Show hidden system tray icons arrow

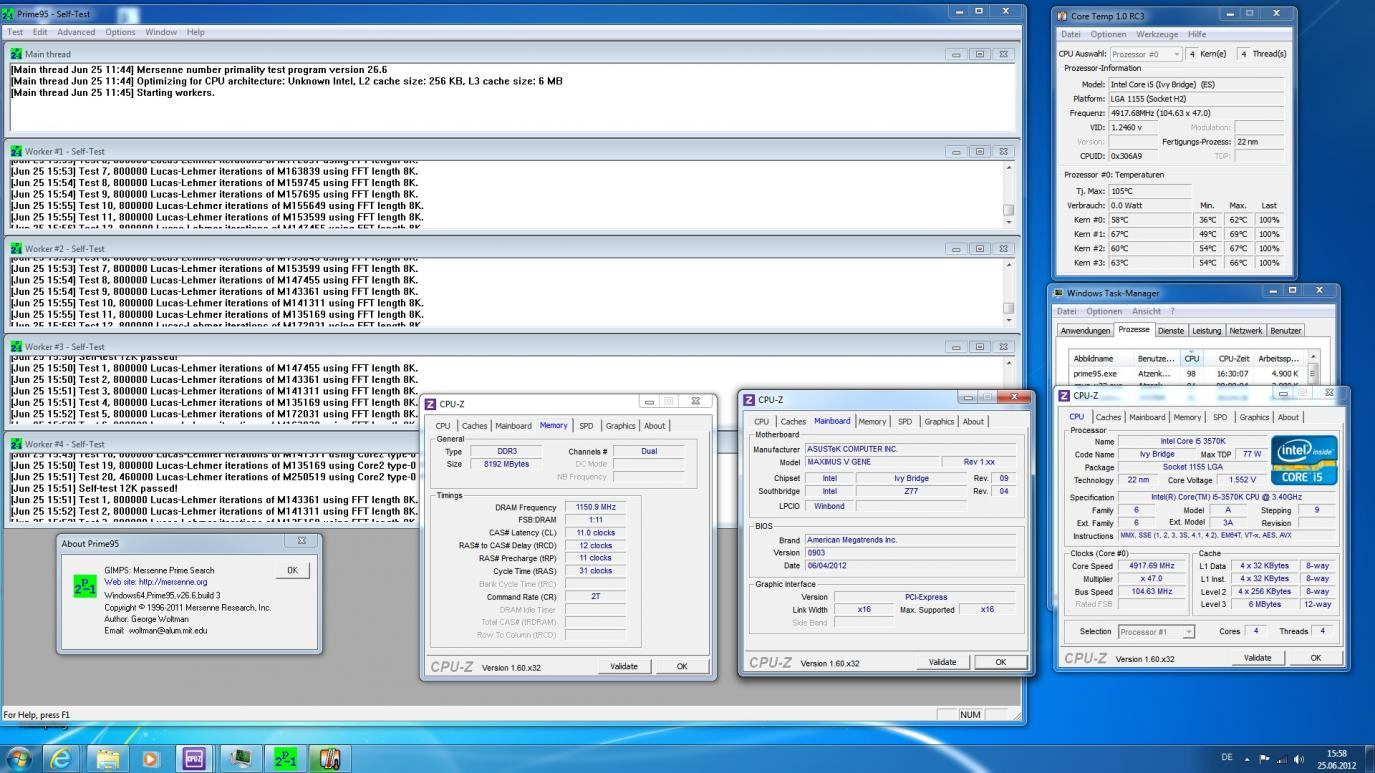click(1249, 759)
